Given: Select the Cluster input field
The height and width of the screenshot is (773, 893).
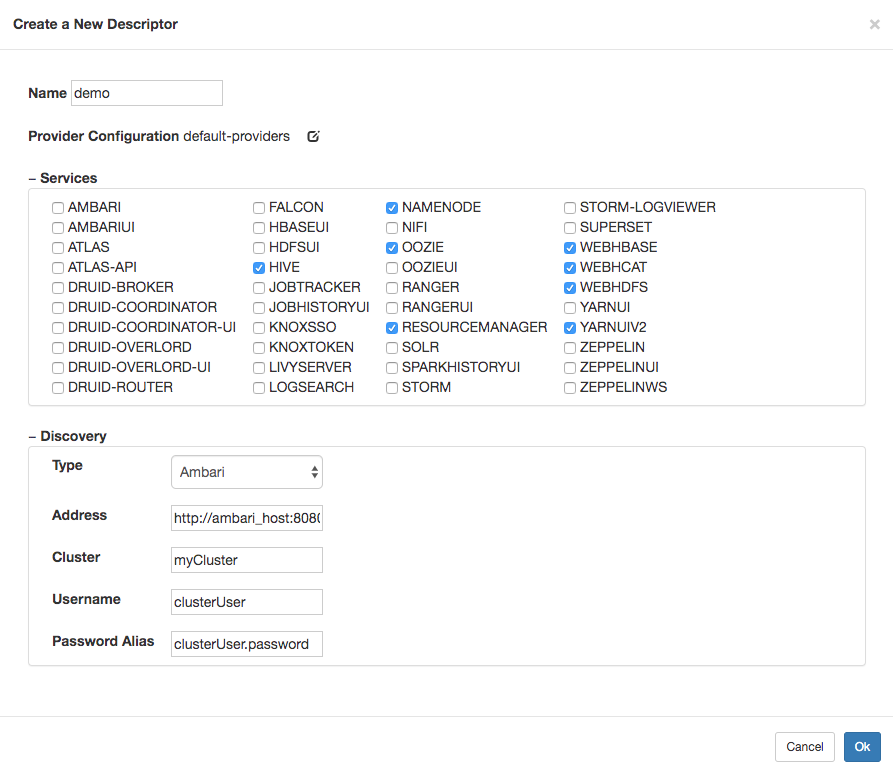Looking at the screenshot, I should click(x=246, y=560).
